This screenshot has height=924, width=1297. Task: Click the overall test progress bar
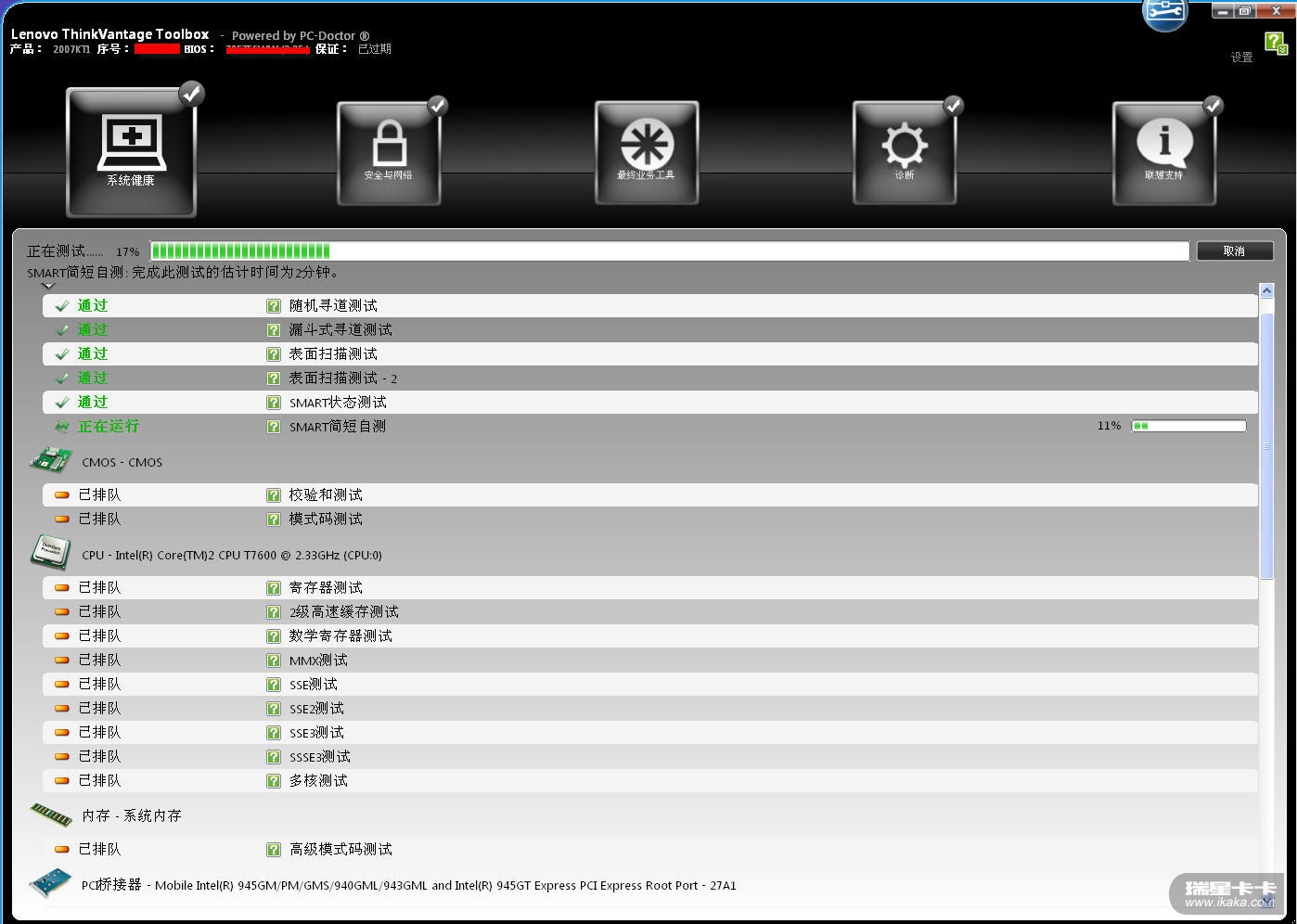[670, 251]
